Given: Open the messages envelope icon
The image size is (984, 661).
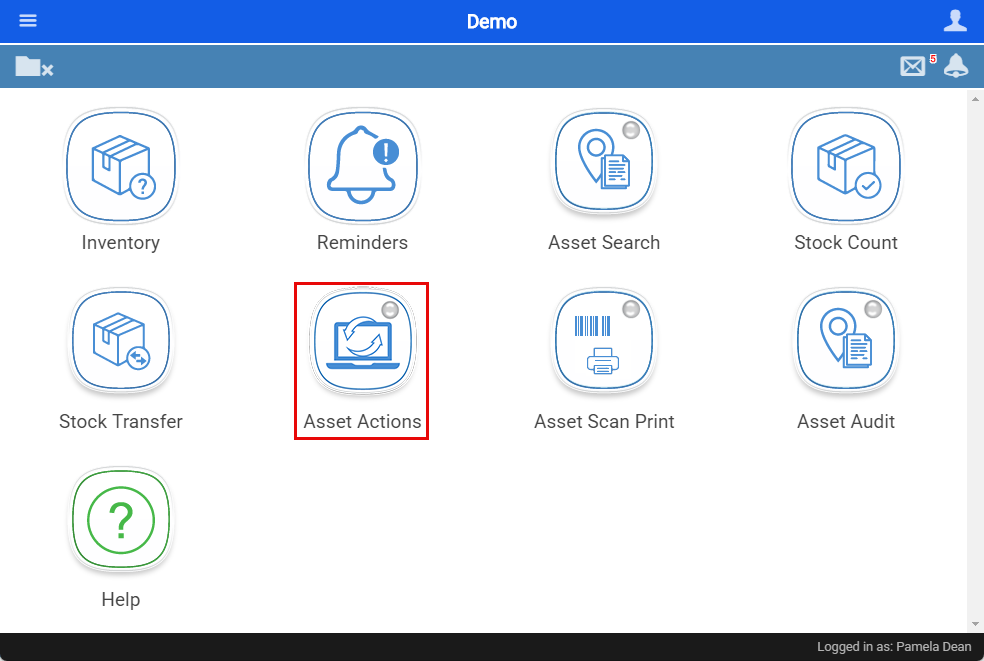Looking at the screenshot, I should click(912, 66).
